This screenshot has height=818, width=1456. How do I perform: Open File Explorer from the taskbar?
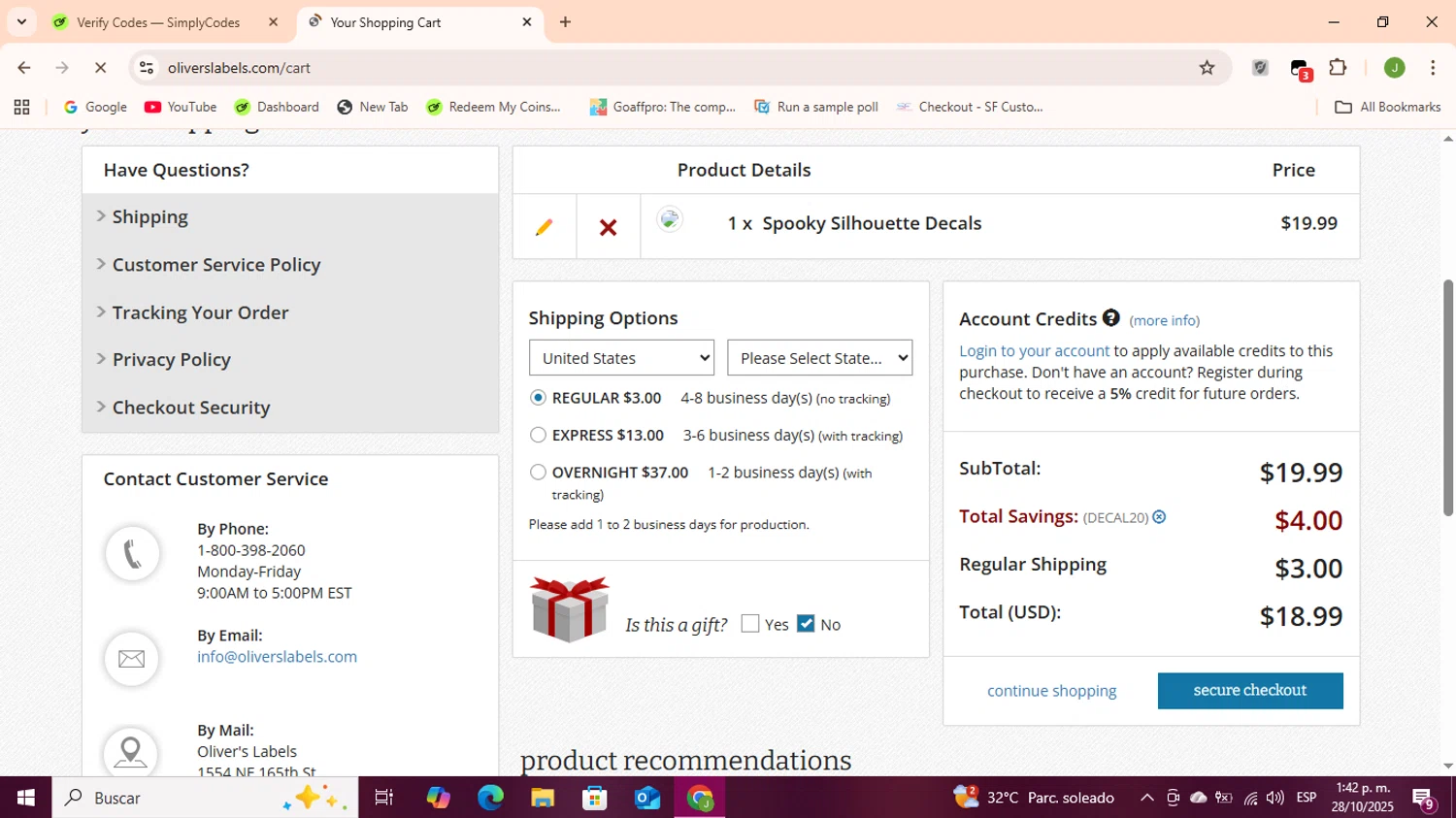click(543, 798)
